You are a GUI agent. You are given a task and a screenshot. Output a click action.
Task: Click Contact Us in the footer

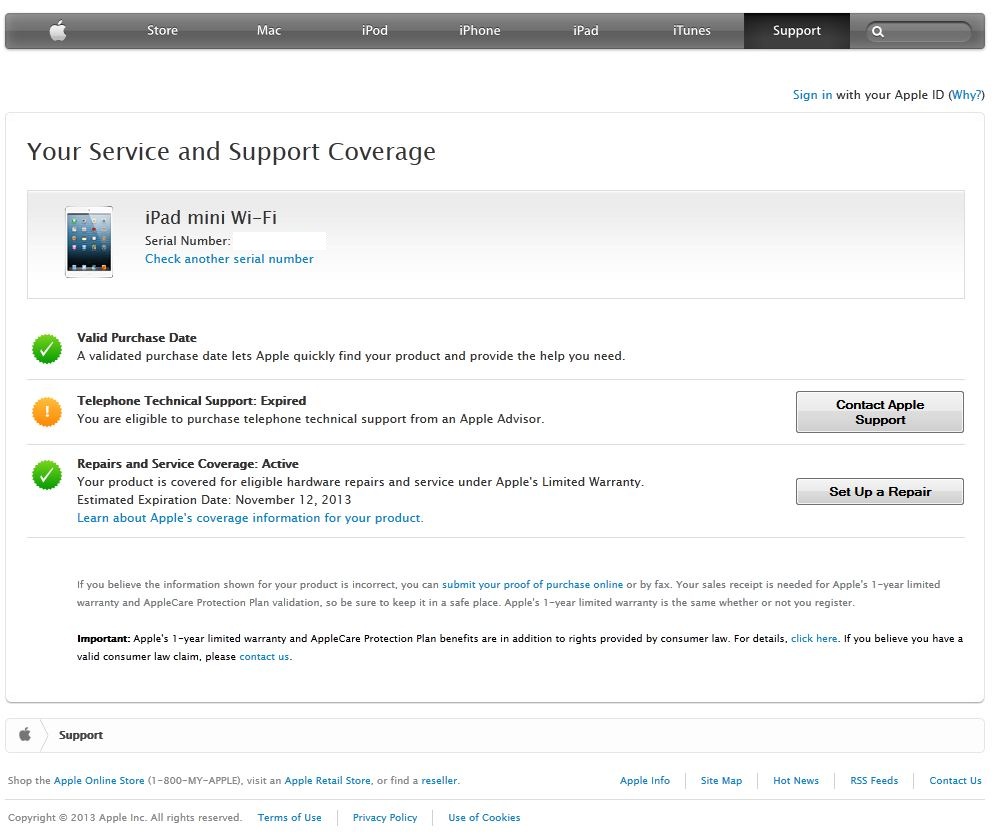[x=955, y=780]
